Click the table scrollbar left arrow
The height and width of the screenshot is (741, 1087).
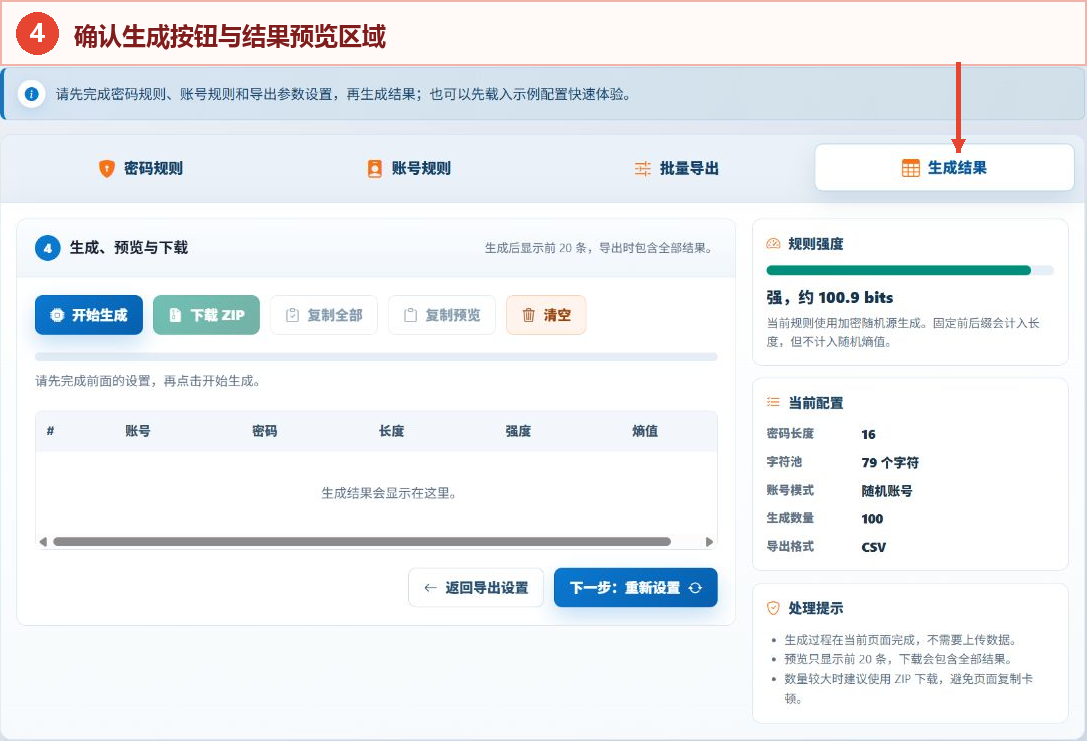coord(43,541)
